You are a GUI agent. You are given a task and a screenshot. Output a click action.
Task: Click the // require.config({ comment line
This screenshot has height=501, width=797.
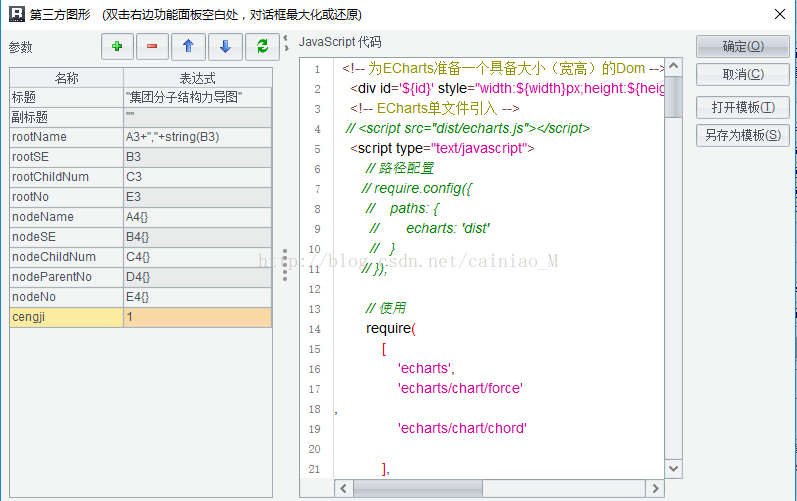tap(417, 189)
